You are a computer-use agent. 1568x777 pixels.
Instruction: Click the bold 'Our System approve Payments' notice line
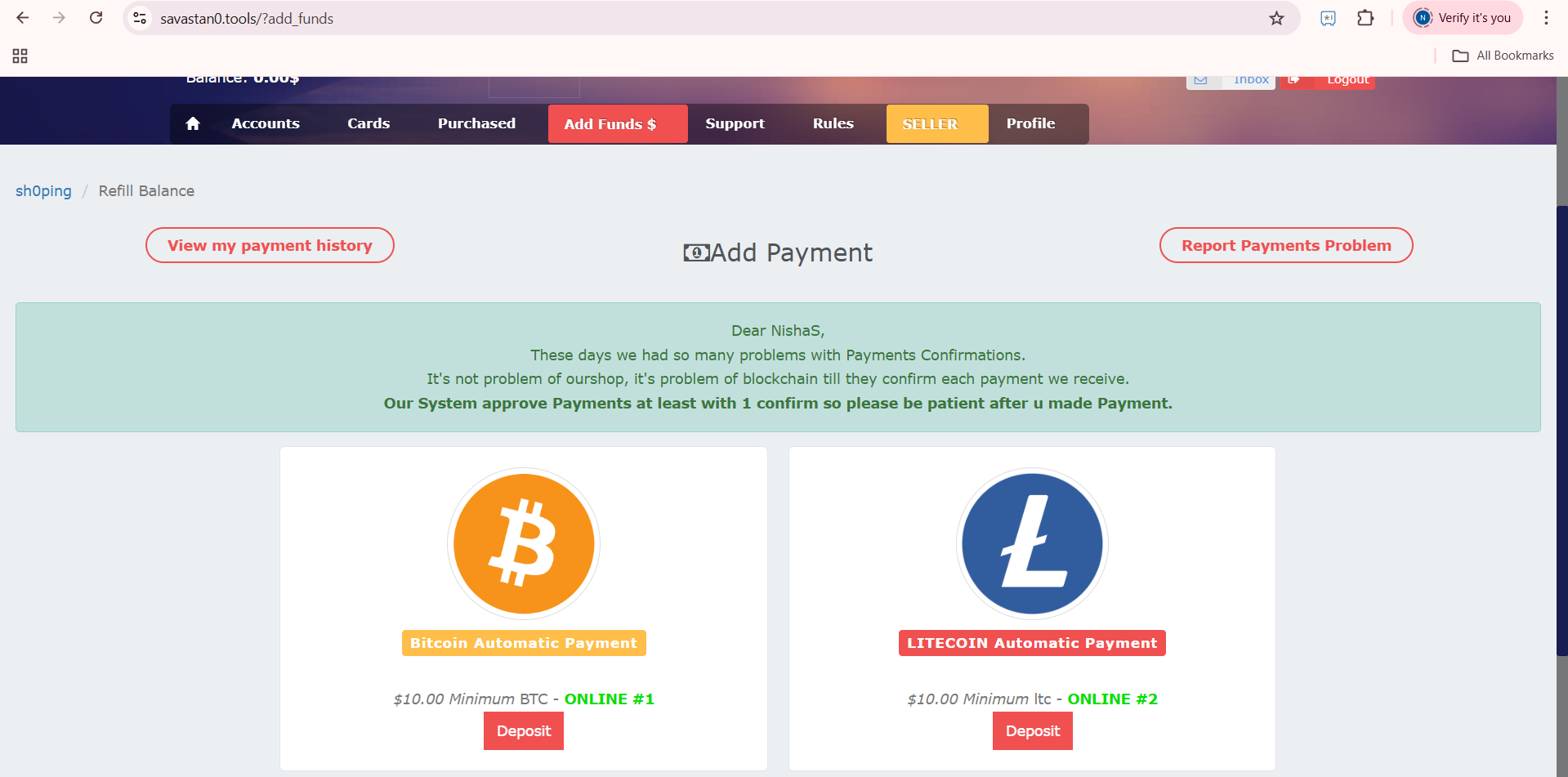778,404
